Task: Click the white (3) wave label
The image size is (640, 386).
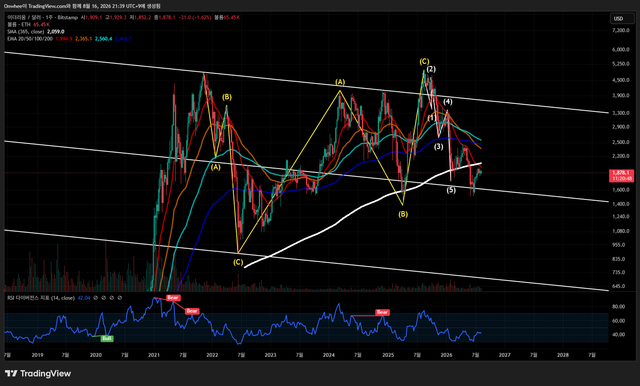Action: [x=438, y=146]
